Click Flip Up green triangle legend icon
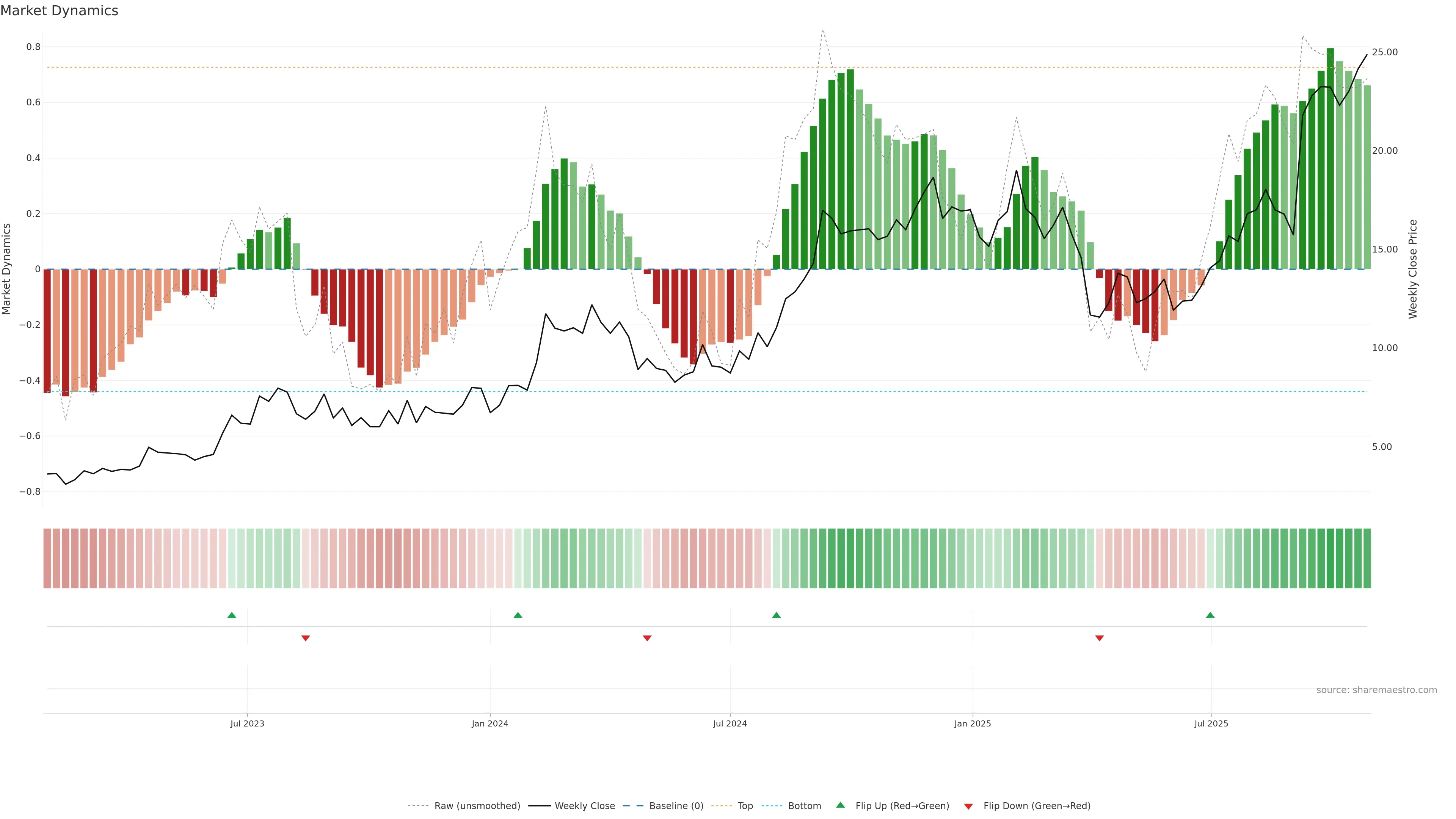The width and height of the screenshot is (1456, 819). [x=841, y=805]
